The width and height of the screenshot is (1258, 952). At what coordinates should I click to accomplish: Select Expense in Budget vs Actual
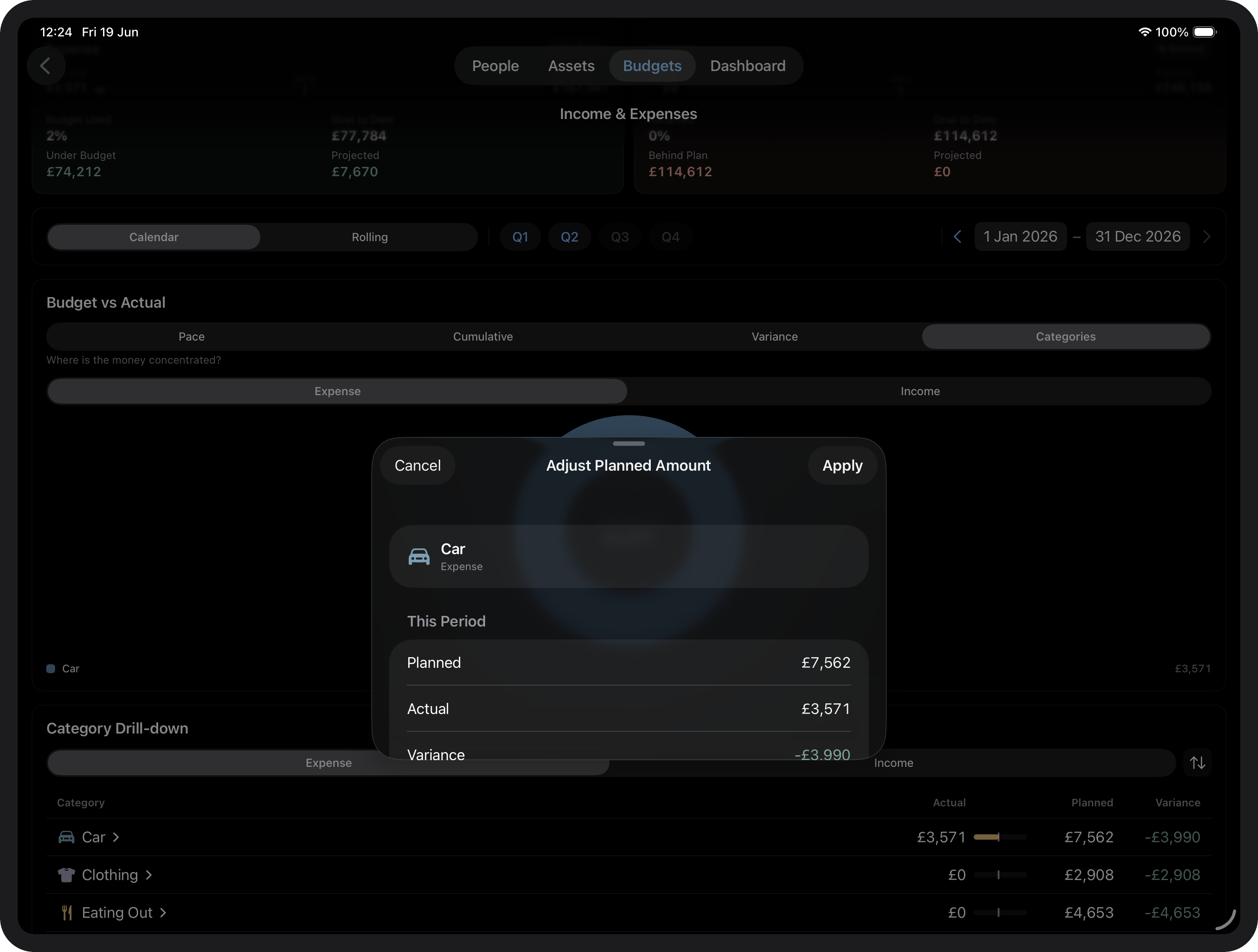(337, 391)
